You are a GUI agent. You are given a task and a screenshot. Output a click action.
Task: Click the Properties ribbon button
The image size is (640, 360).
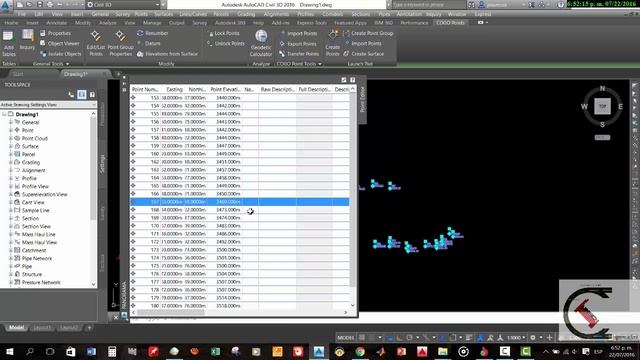[56, 33]
